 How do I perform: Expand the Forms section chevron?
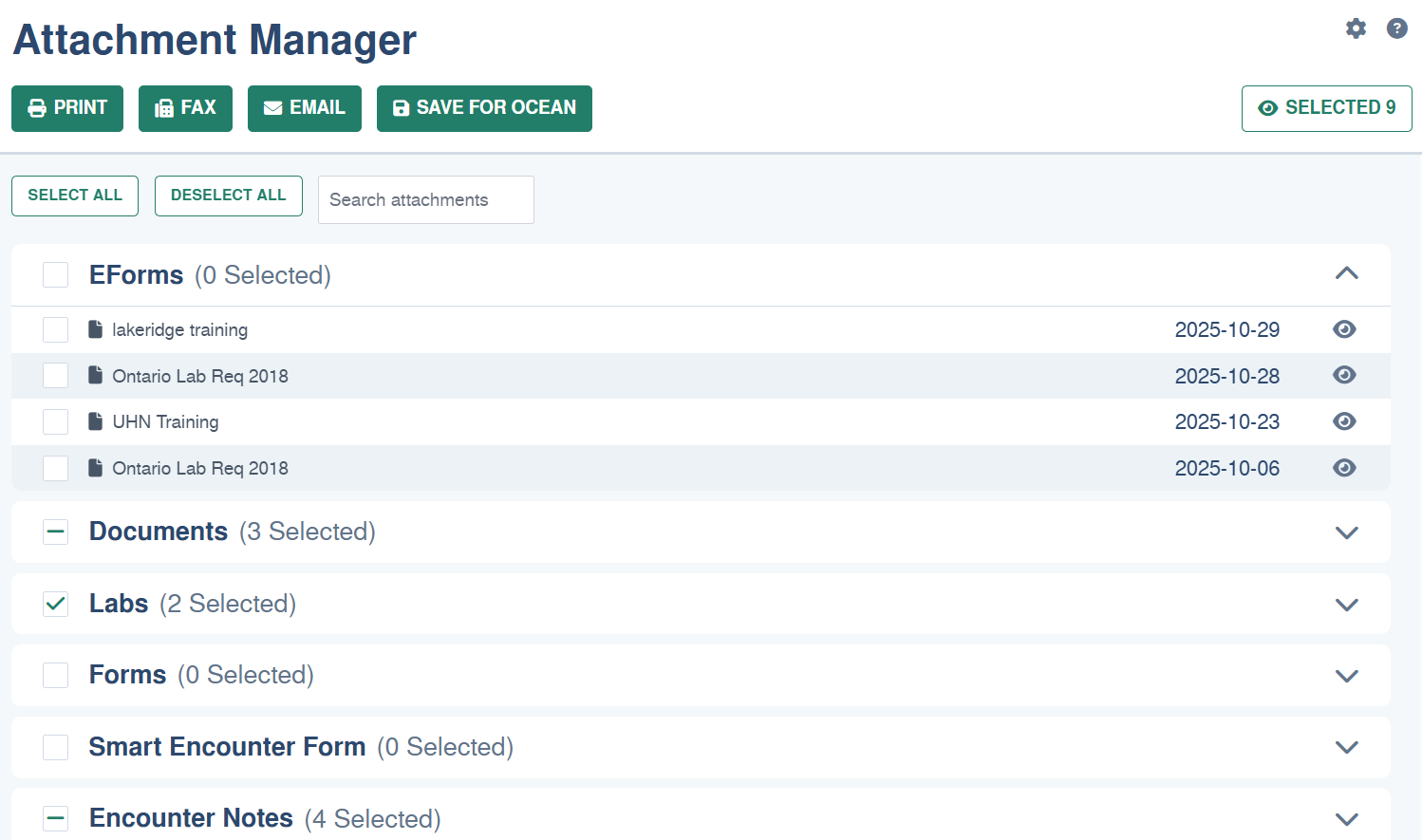1346,676
